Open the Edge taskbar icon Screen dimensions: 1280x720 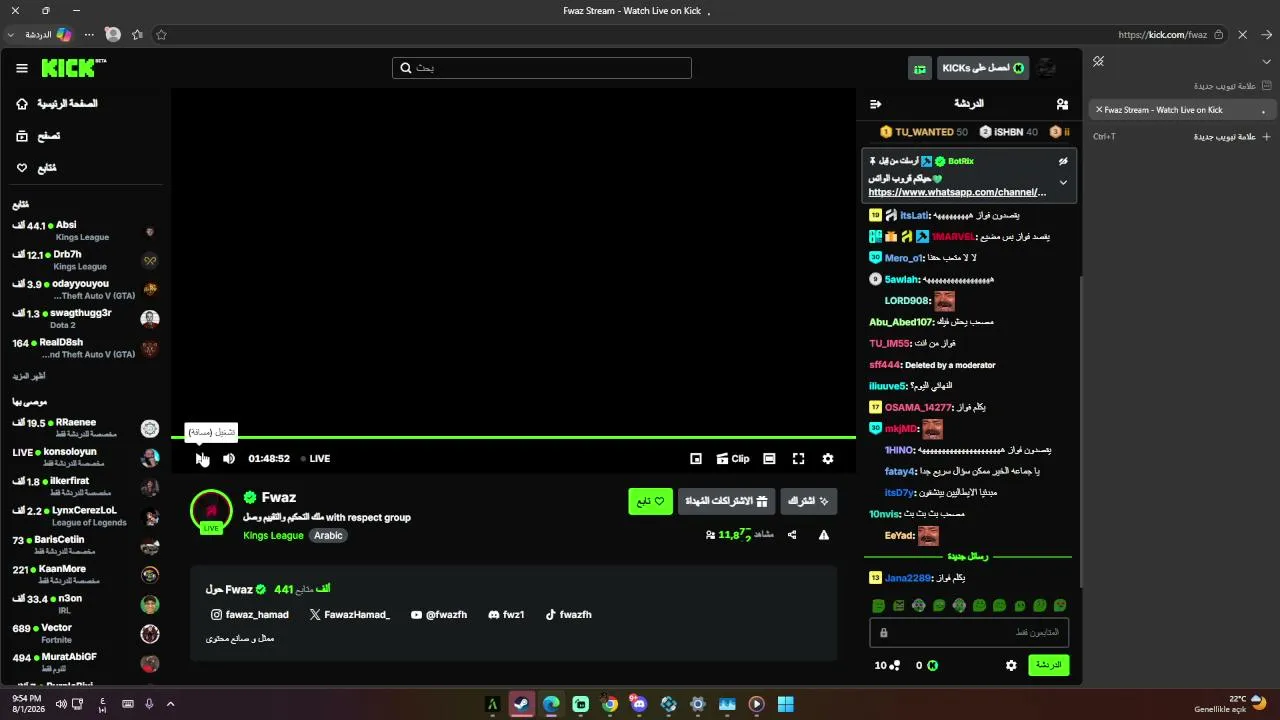coord(551,704)
